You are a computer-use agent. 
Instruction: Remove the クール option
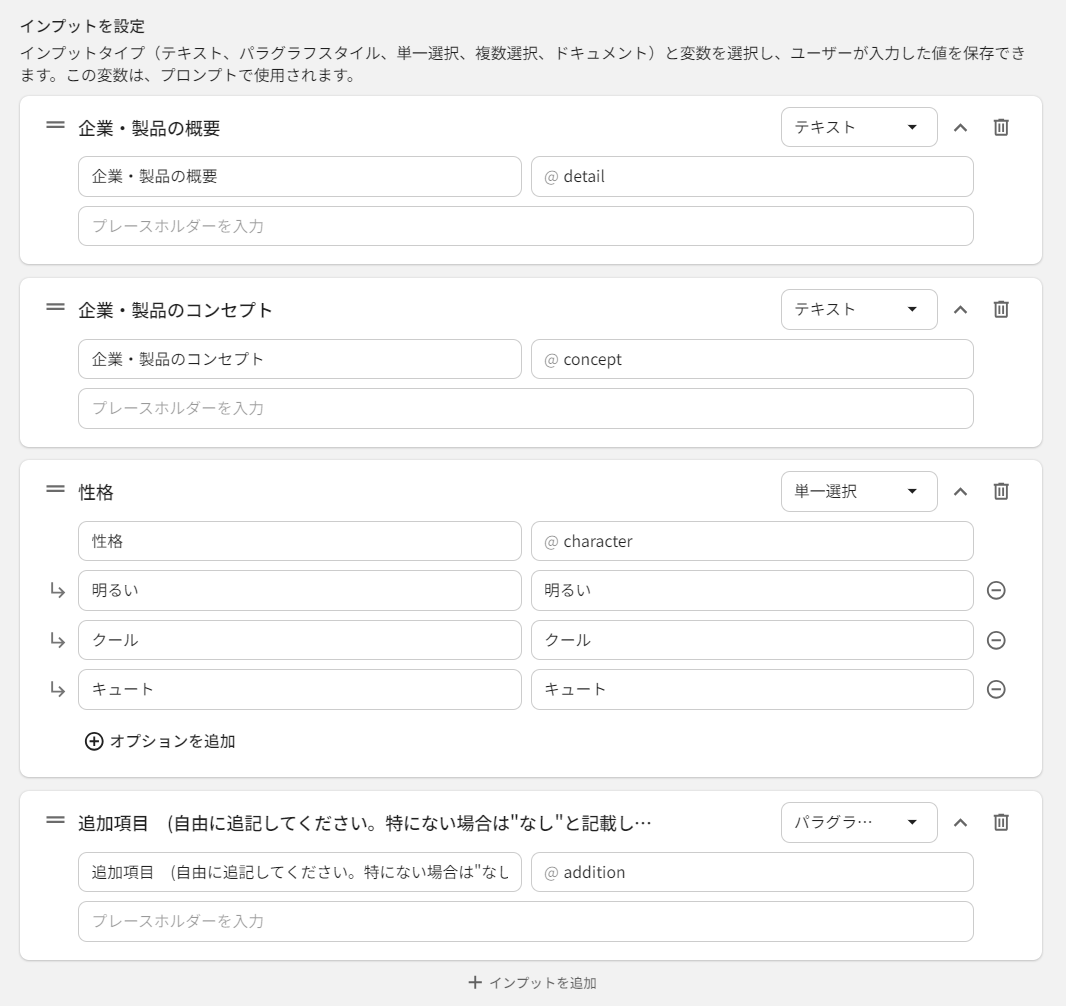995,640
